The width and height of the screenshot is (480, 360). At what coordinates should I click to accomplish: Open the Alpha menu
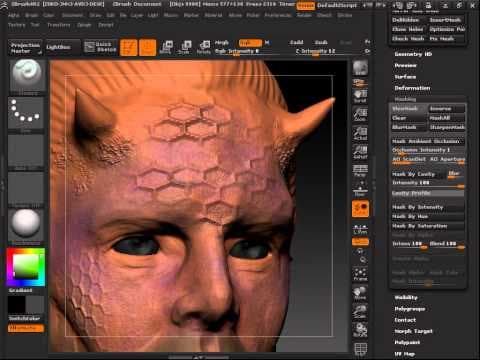tap(14, 15)
